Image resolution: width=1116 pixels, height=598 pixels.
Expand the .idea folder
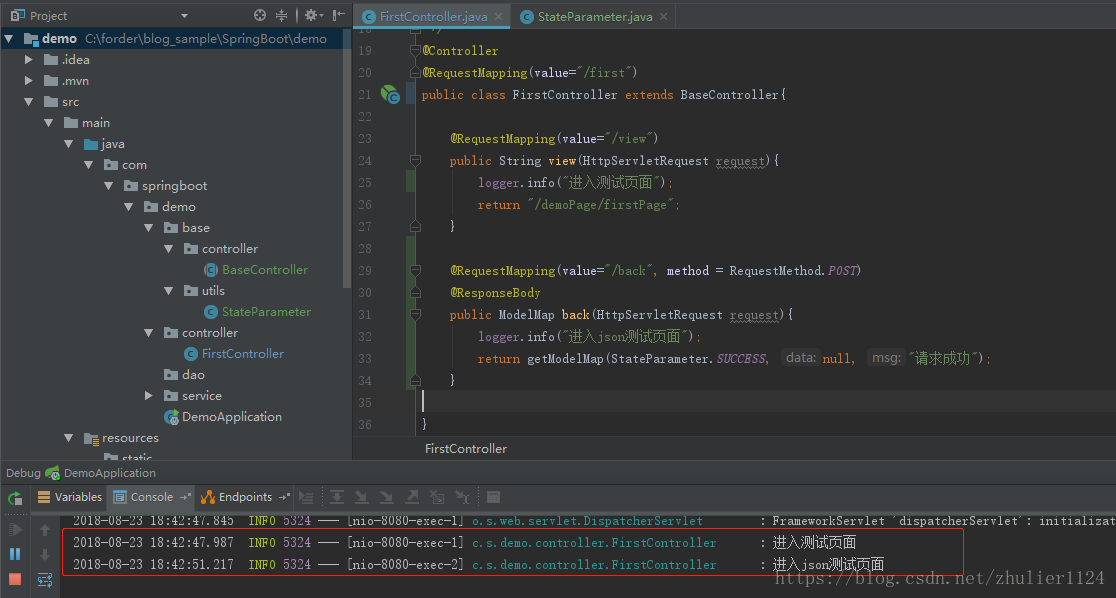[30, 60]
